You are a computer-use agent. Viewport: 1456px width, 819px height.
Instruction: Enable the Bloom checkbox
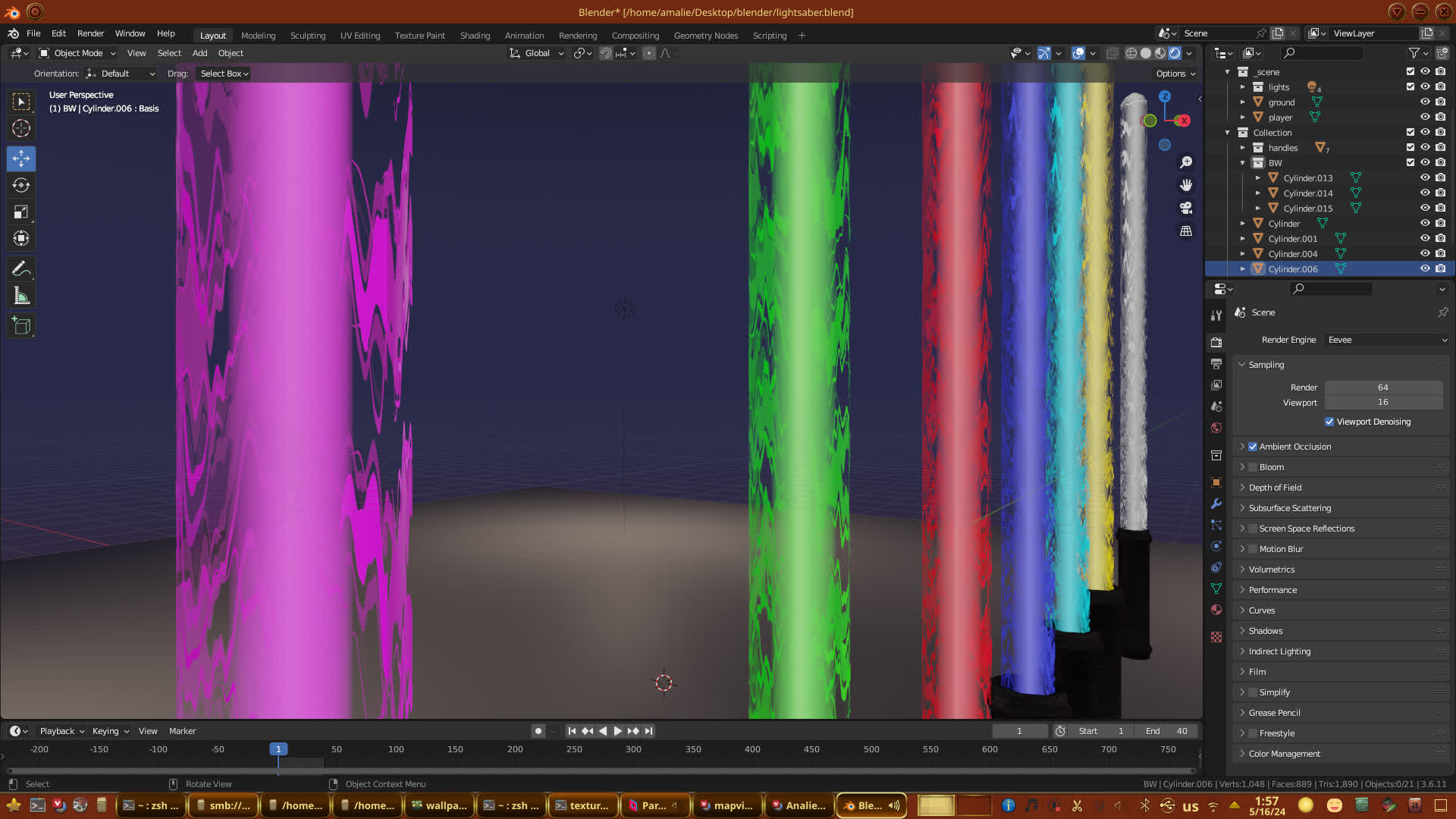[x=1254, y=467]
